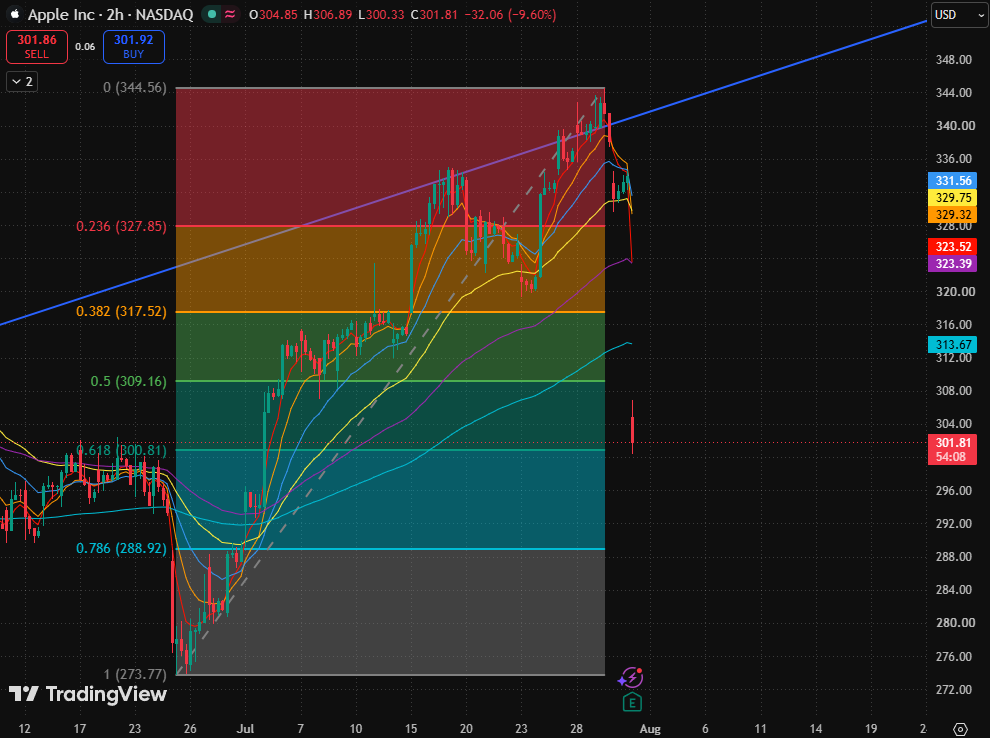Click the Apple logo symbol icon

pyautogui.click(x=15, y=14)
